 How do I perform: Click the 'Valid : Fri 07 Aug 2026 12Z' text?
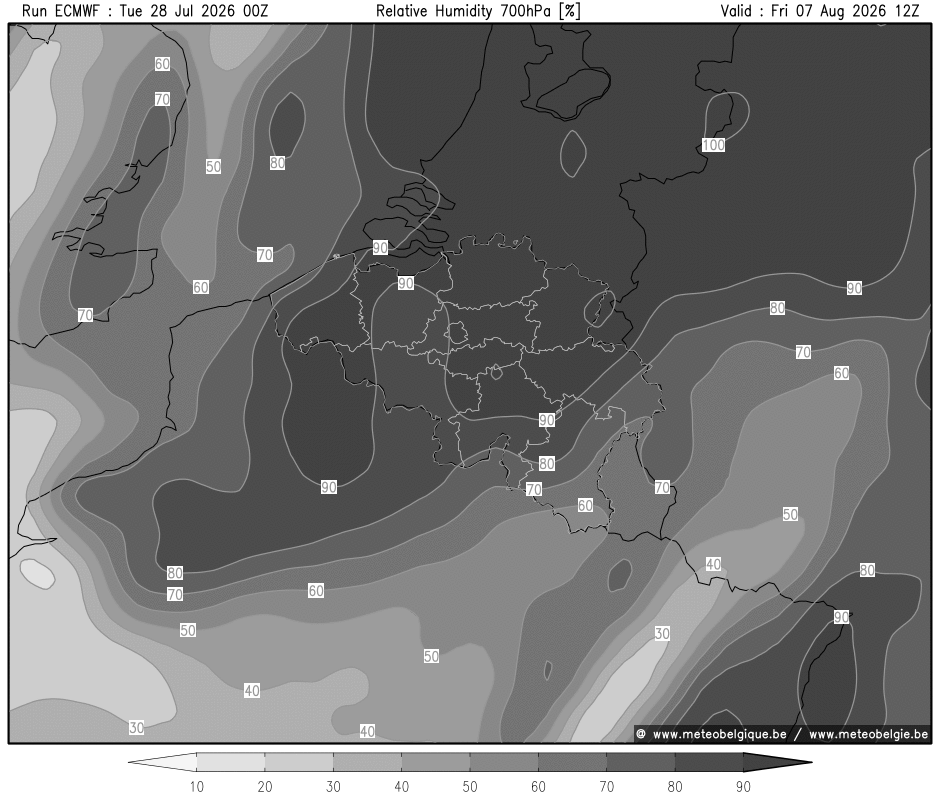[x=820, y=11]
